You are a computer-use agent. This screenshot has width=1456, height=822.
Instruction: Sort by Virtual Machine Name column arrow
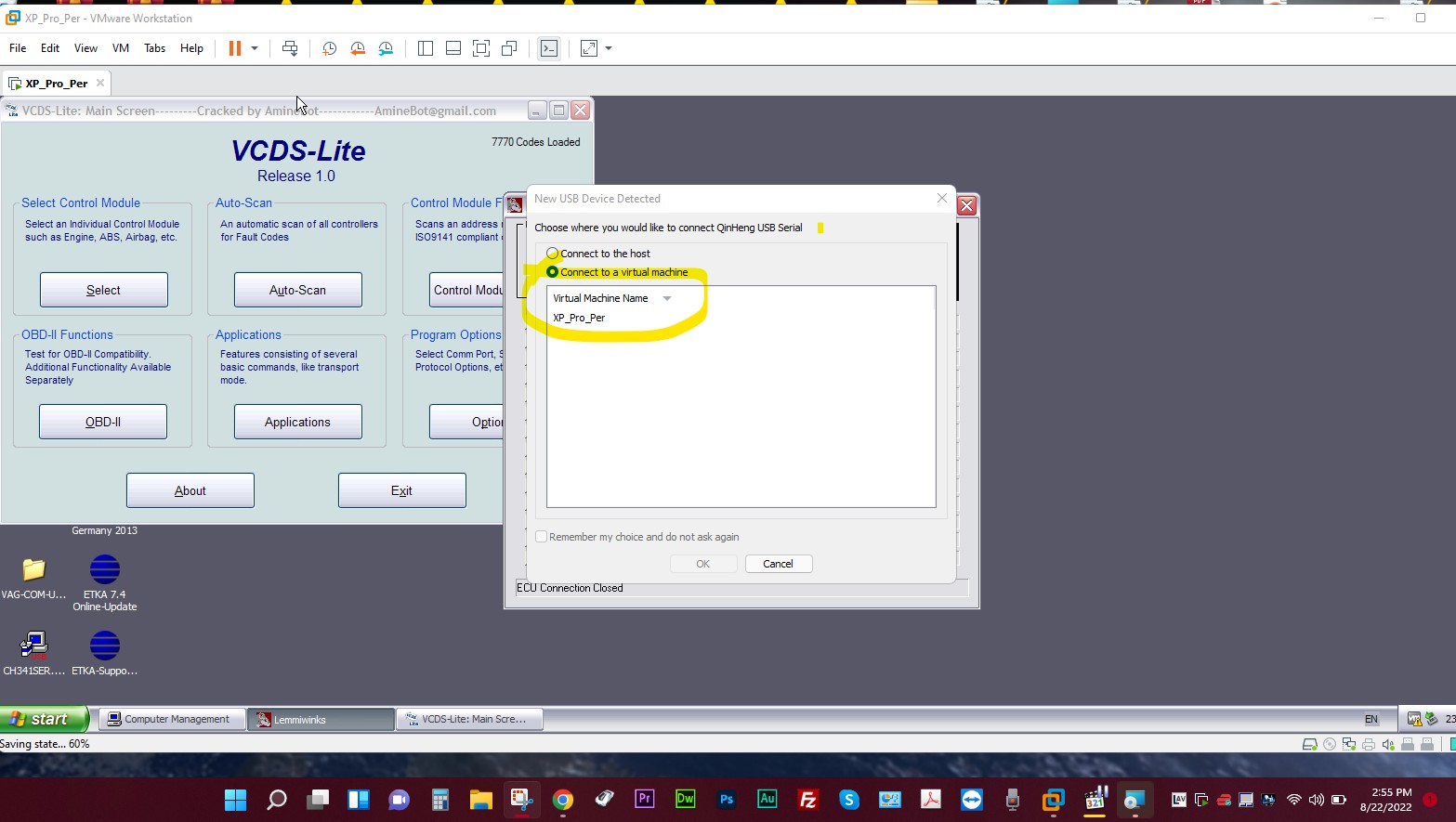[x=667, y=298]
